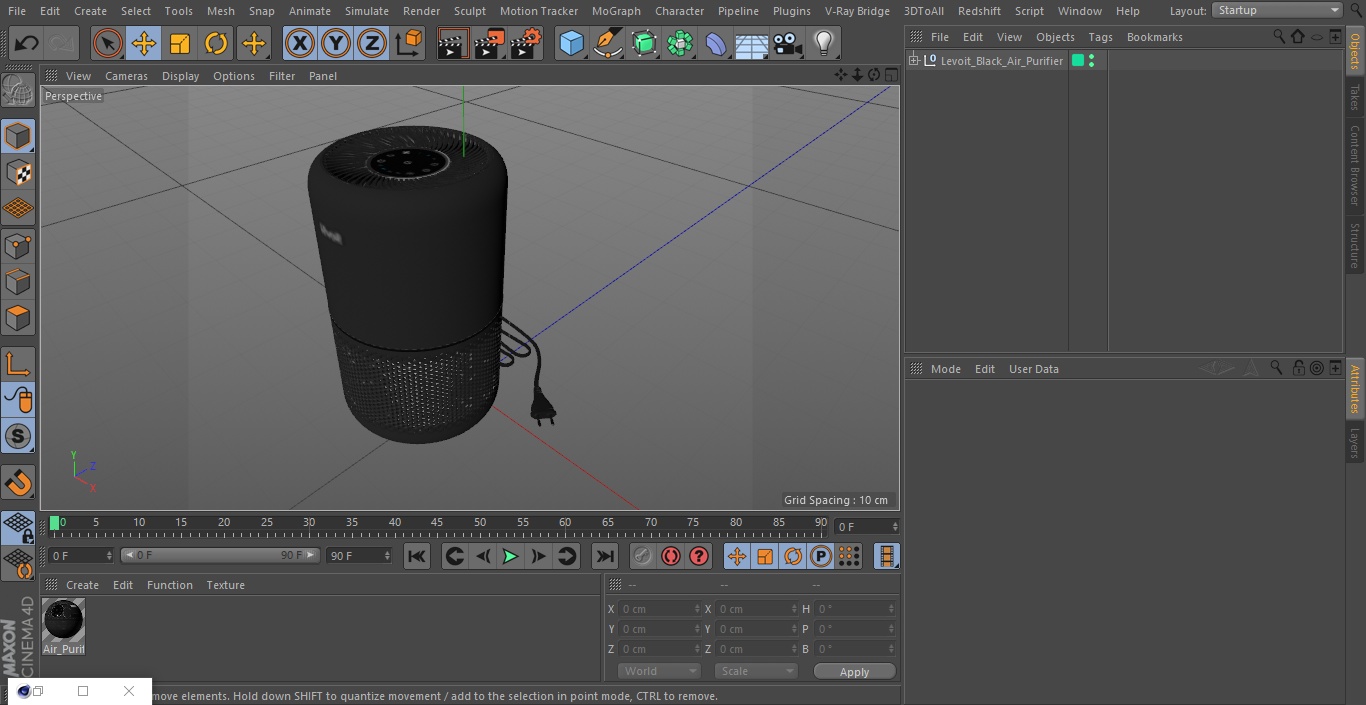Open the World coordinate dropdown
The width and height of the screenshot is (1366, 705).
[659, 671]
